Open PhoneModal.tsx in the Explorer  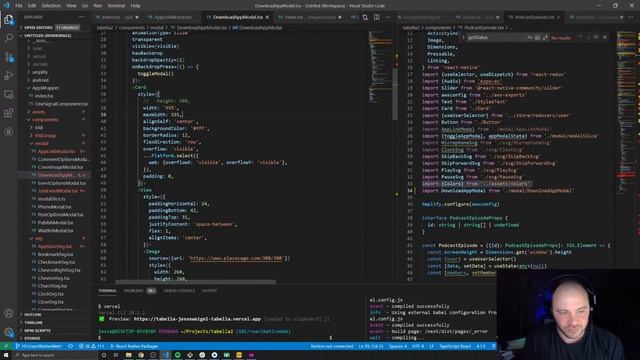pos(54,207)
